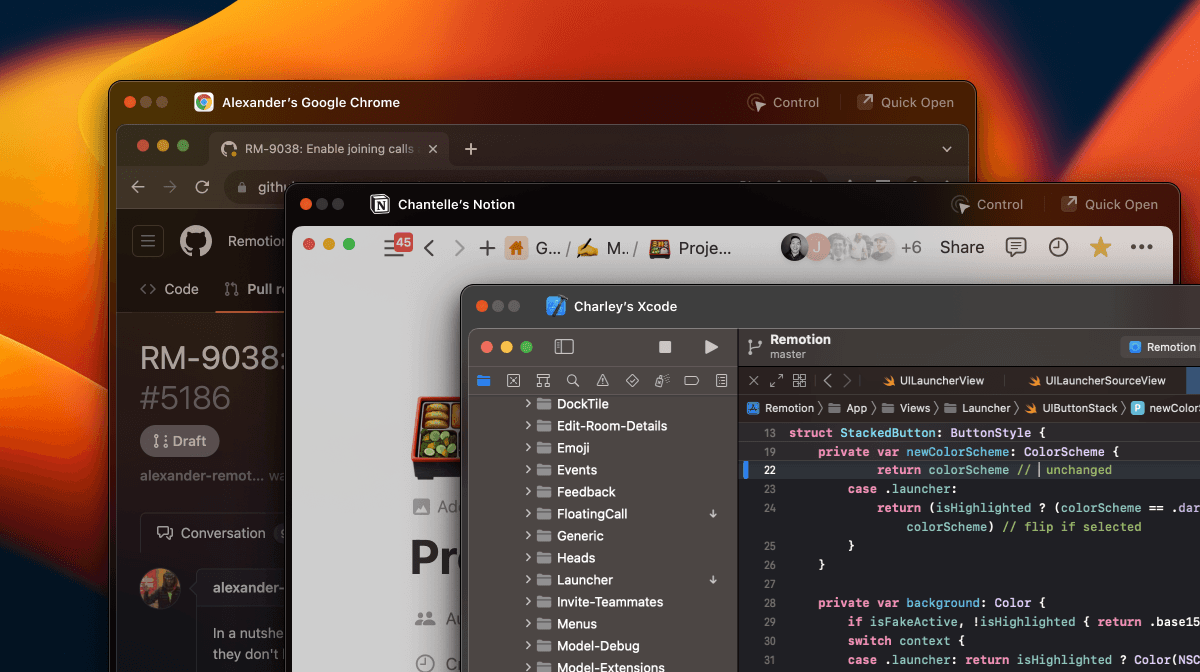Screen dimensions: 1200x672
Task: Open Xcode Report navigator icon
Action: (x=721, y=381)
